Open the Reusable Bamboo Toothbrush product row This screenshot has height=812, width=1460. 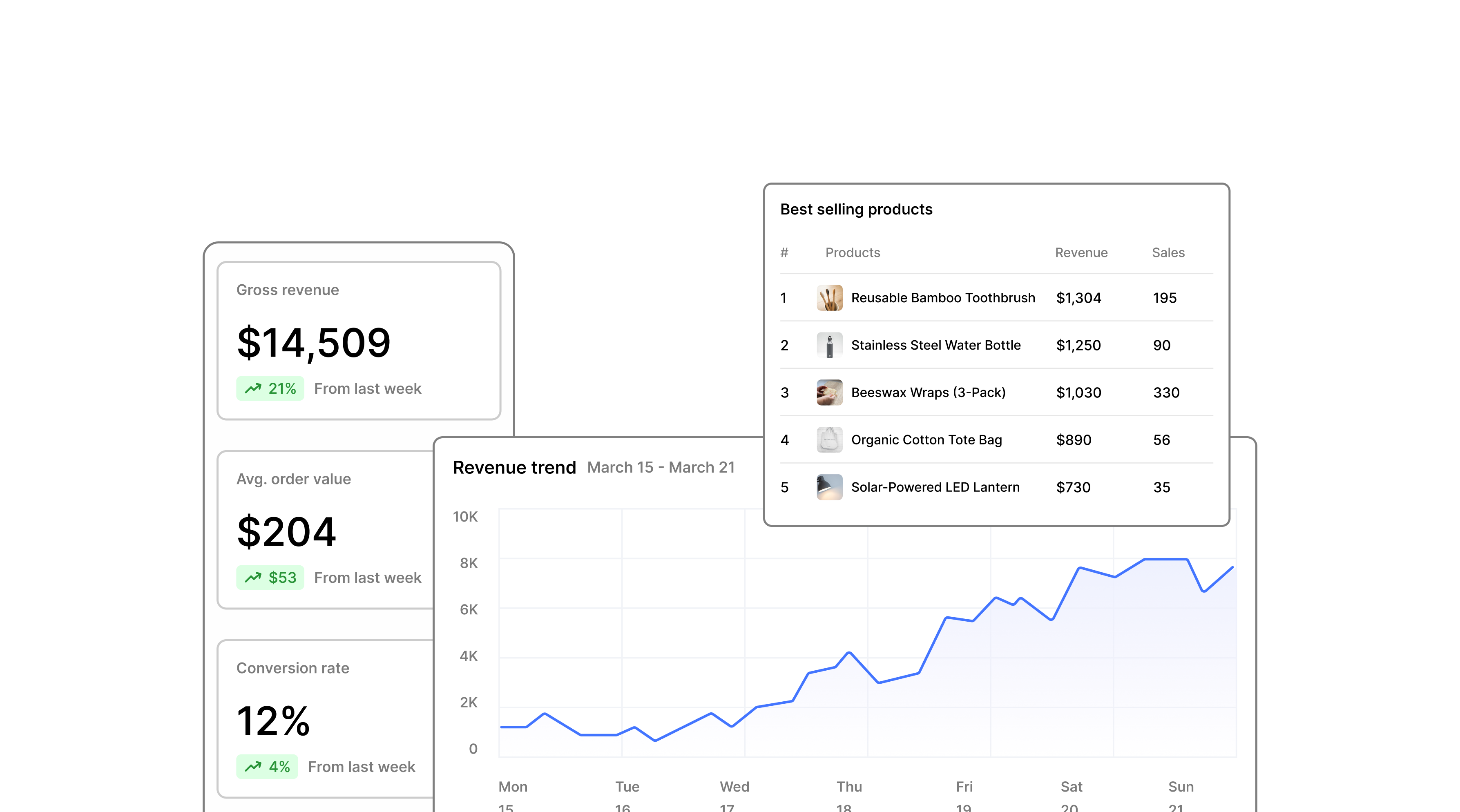996,298
